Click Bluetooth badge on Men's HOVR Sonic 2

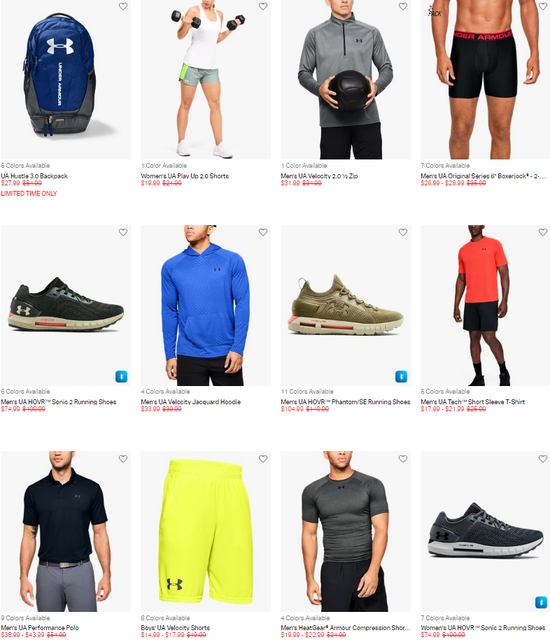[121, 376]
